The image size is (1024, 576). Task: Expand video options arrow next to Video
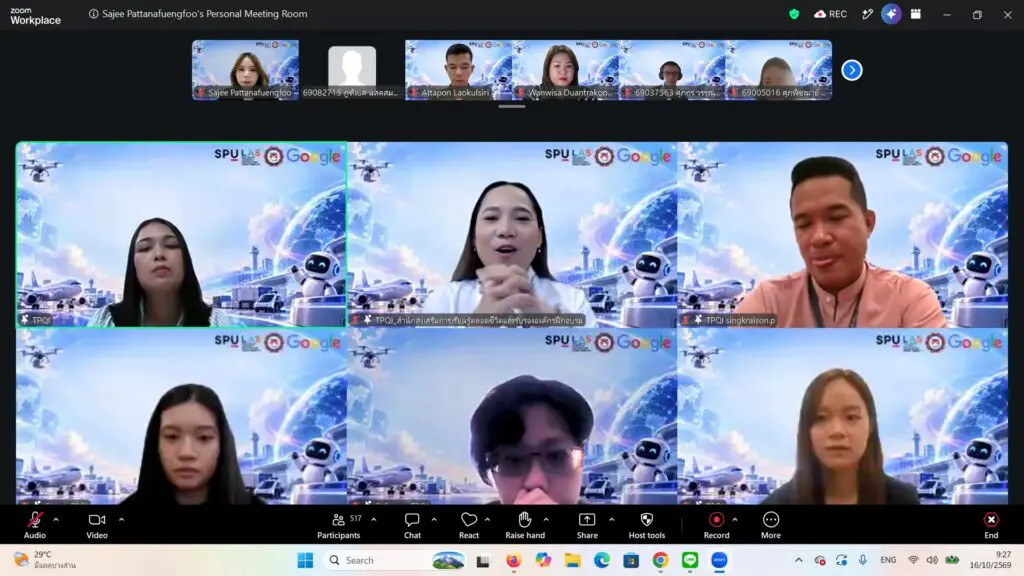click(121, 520)
